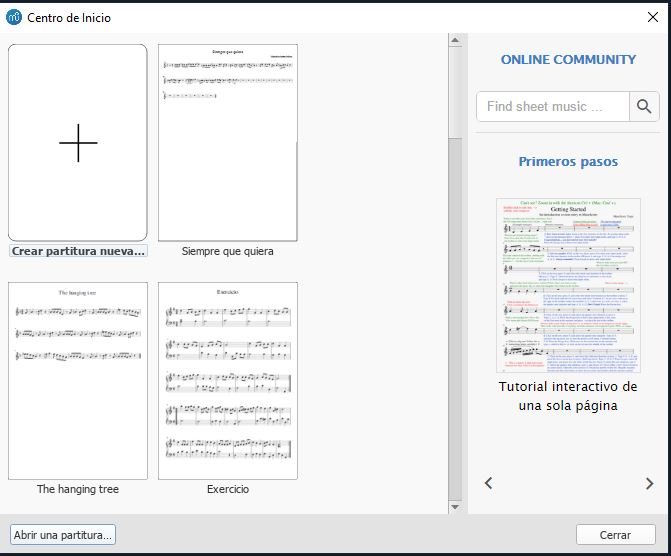Viewport: 671px width, 556px height.
Task: Click the MuseScore logo in title bar
Action: (13, 17)
